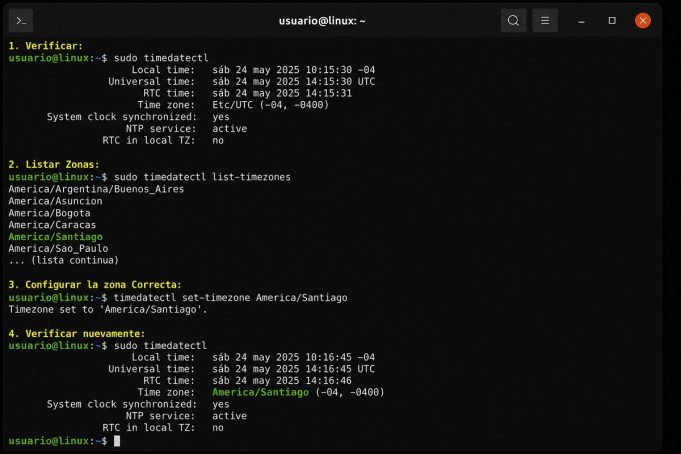Place cursor at the final empty prompt
This screenshot has height=454, width=681.
coord(117,441)
